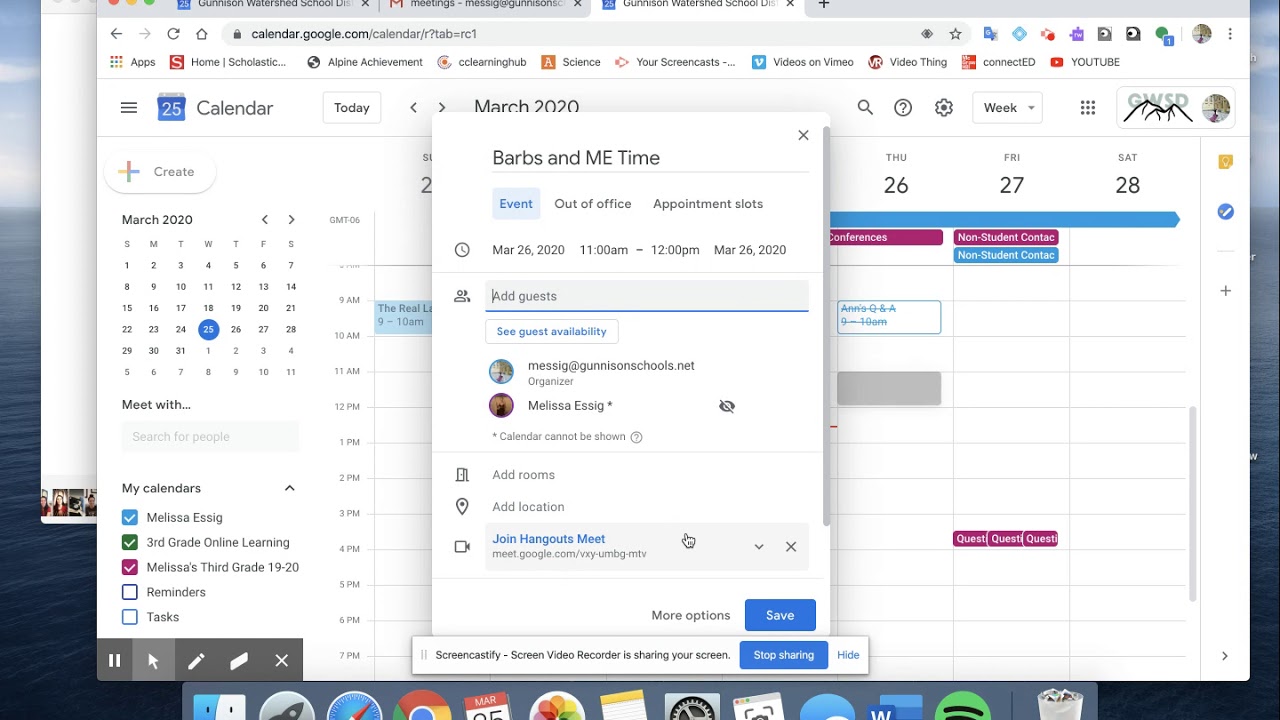This screenshot has width=1280, height=720.
Task: Select the Screencastify pen tool
Action: [196, 661]
